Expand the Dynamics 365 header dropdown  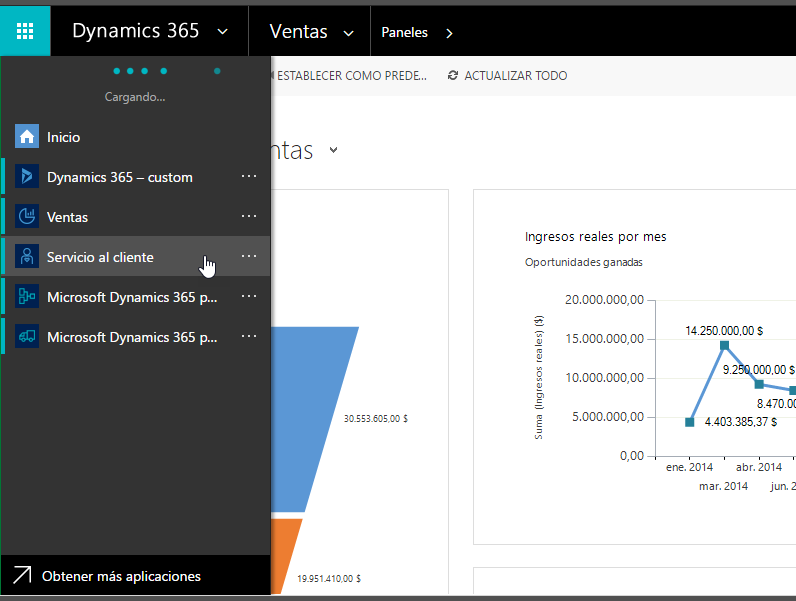[x=221, y=32]
